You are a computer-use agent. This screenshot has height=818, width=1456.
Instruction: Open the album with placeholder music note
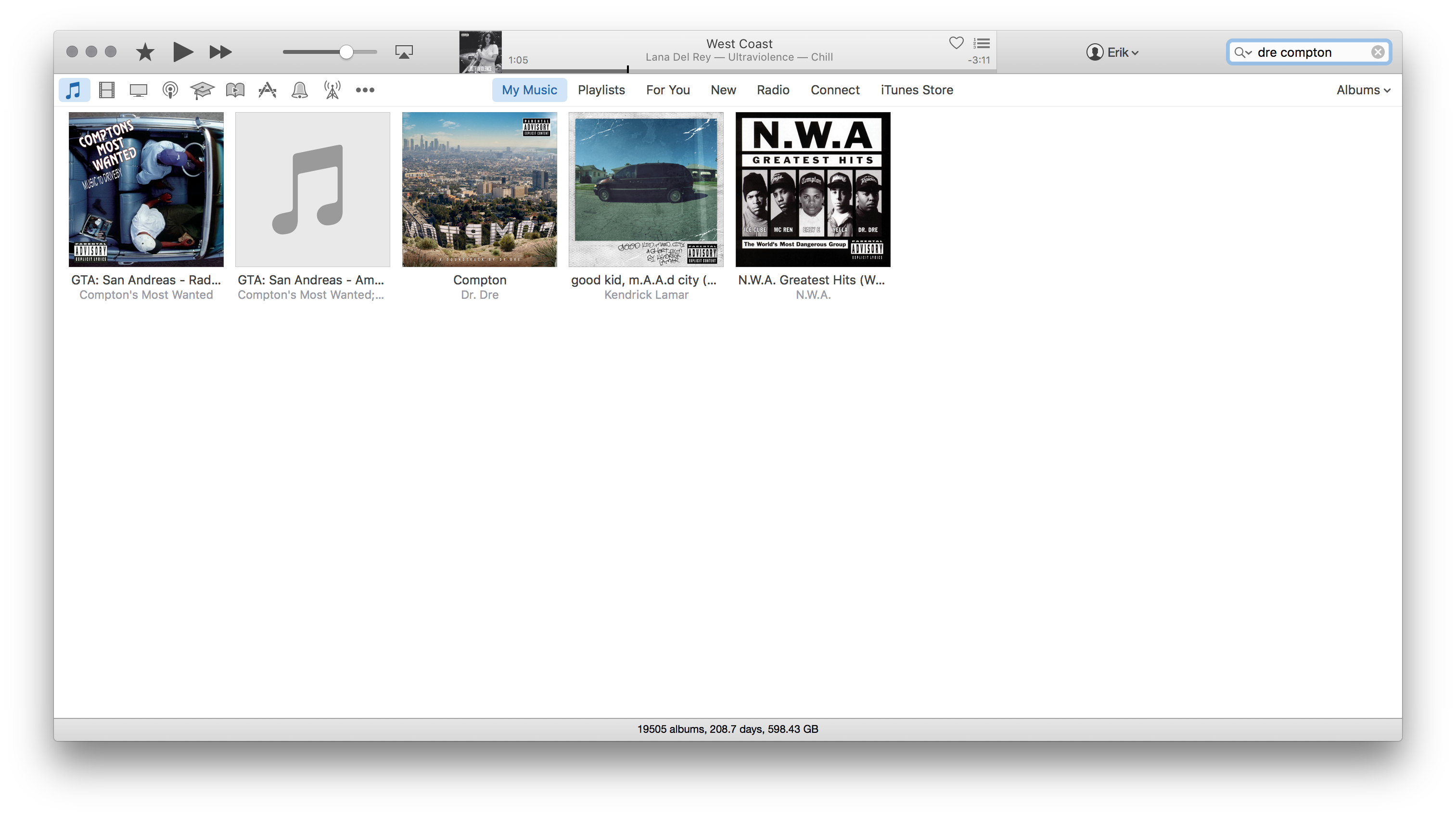313,190
